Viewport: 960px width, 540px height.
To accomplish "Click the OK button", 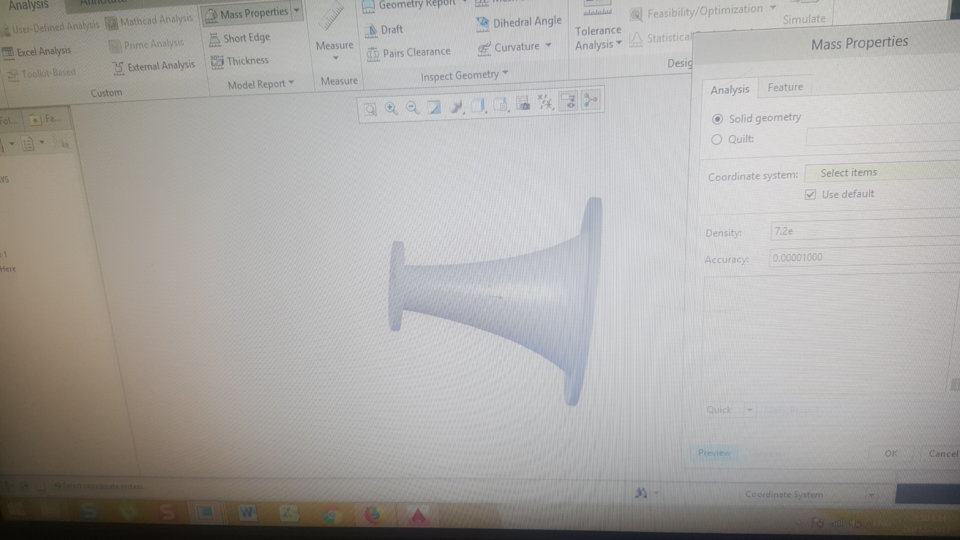I will point(891,453).
